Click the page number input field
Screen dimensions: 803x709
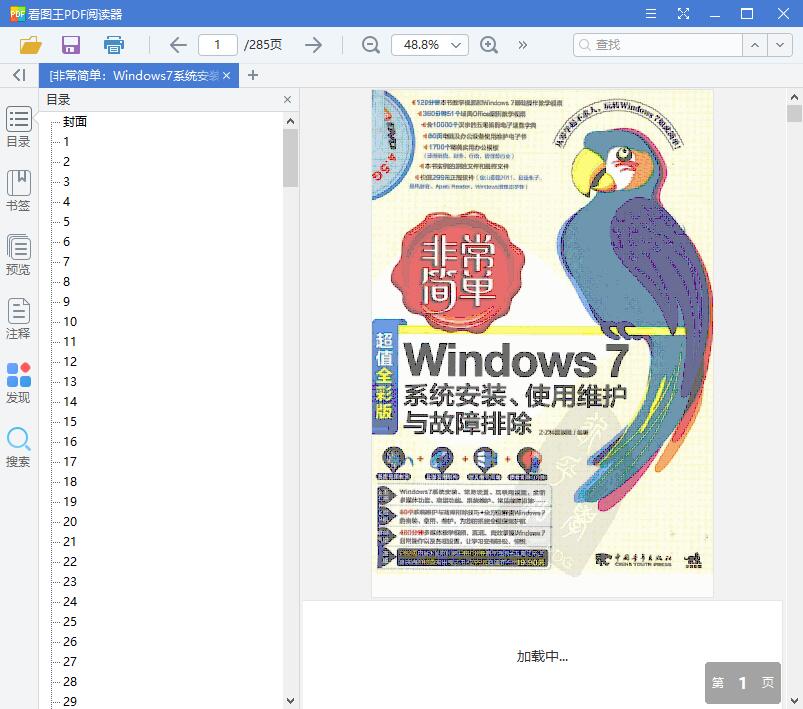coord(218,45)
